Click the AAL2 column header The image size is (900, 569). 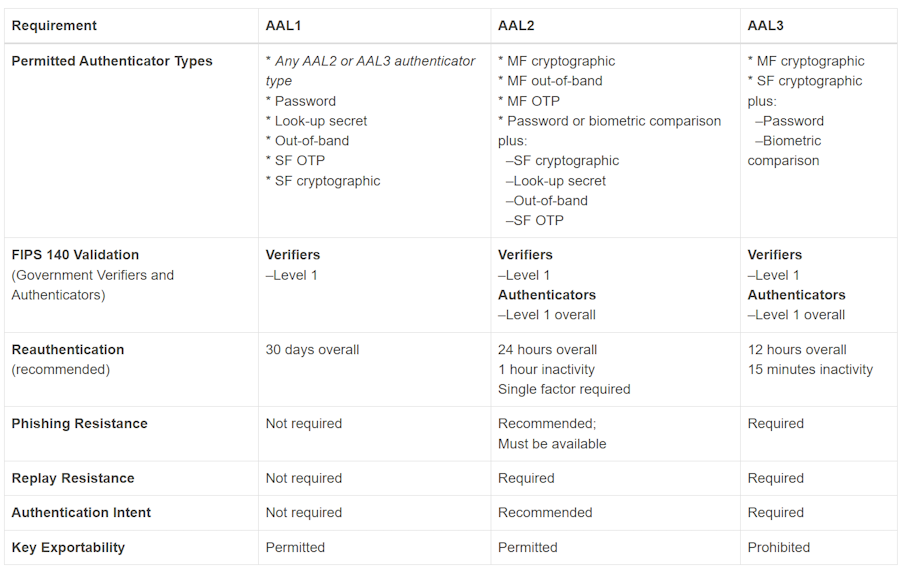pyautogui.click(x=515, y=26)
